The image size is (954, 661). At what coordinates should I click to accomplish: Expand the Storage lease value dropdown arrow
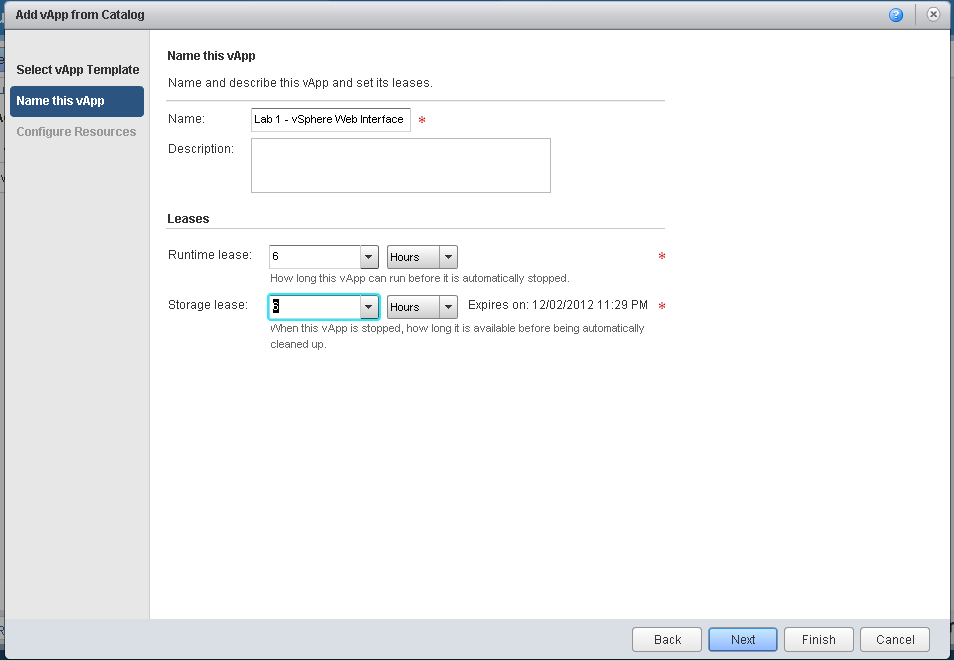[369, 307]
